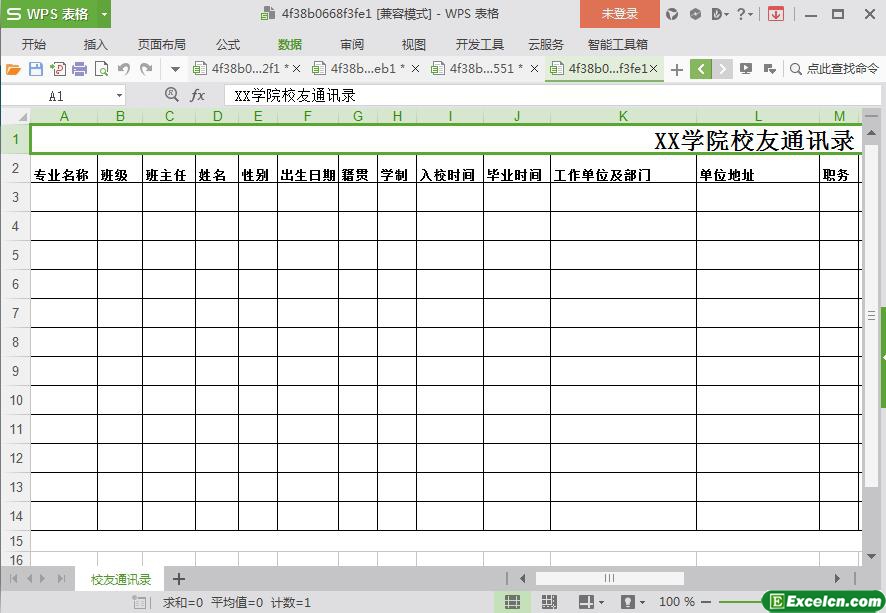The image size is (886, 613).
Task: Expand the Name Box A1 dropdown
Action: click(x=119, y=96)
